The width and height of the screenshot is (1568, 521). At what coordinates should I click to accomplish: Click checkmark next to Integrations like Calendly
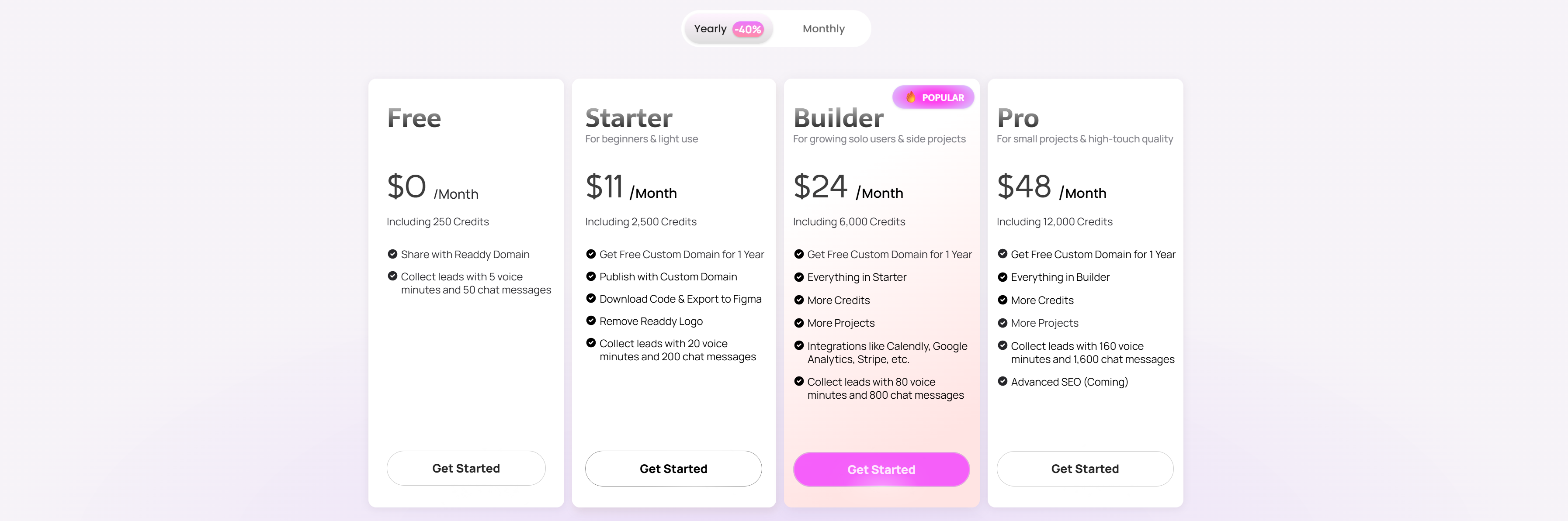click(798, 346)
